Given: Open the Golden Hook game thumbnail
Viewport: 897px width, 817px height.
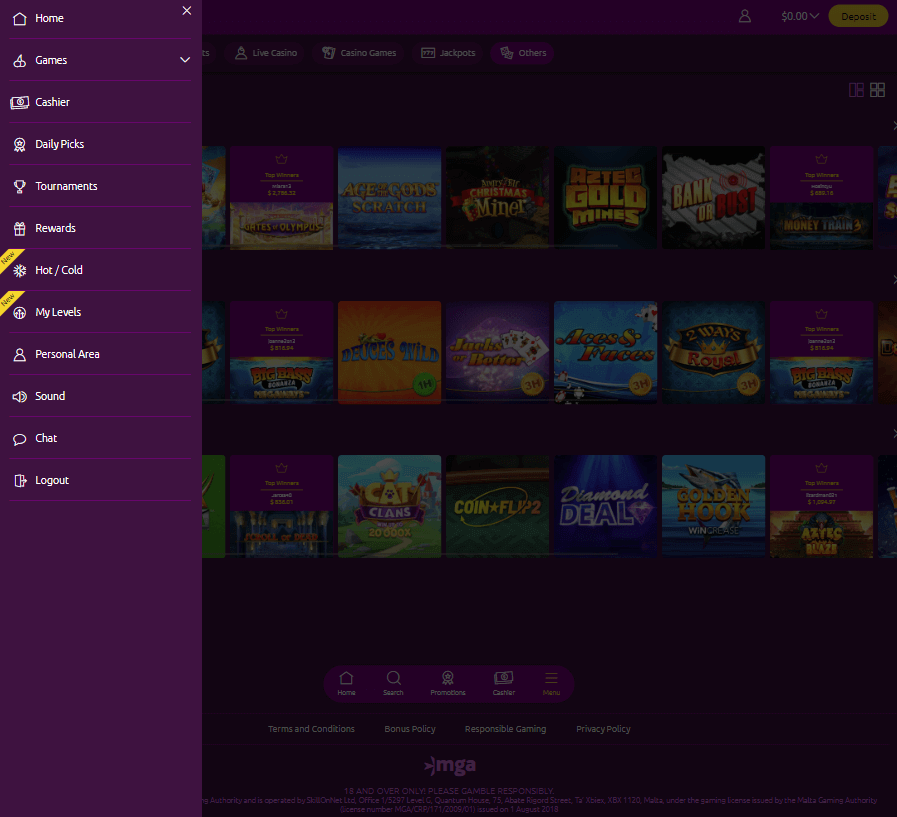Looking at the screenshot, I should [713, 506].
